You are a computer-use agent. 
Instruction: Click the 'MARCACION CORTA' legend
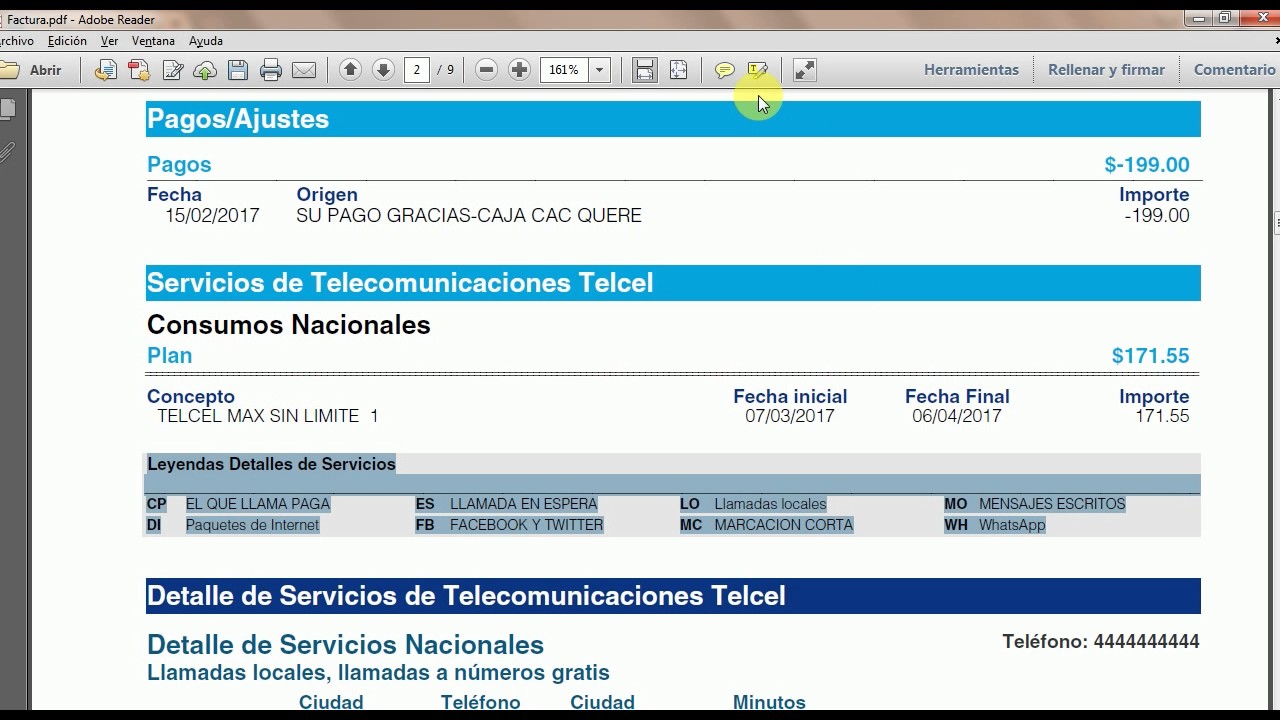click(784, 525)
